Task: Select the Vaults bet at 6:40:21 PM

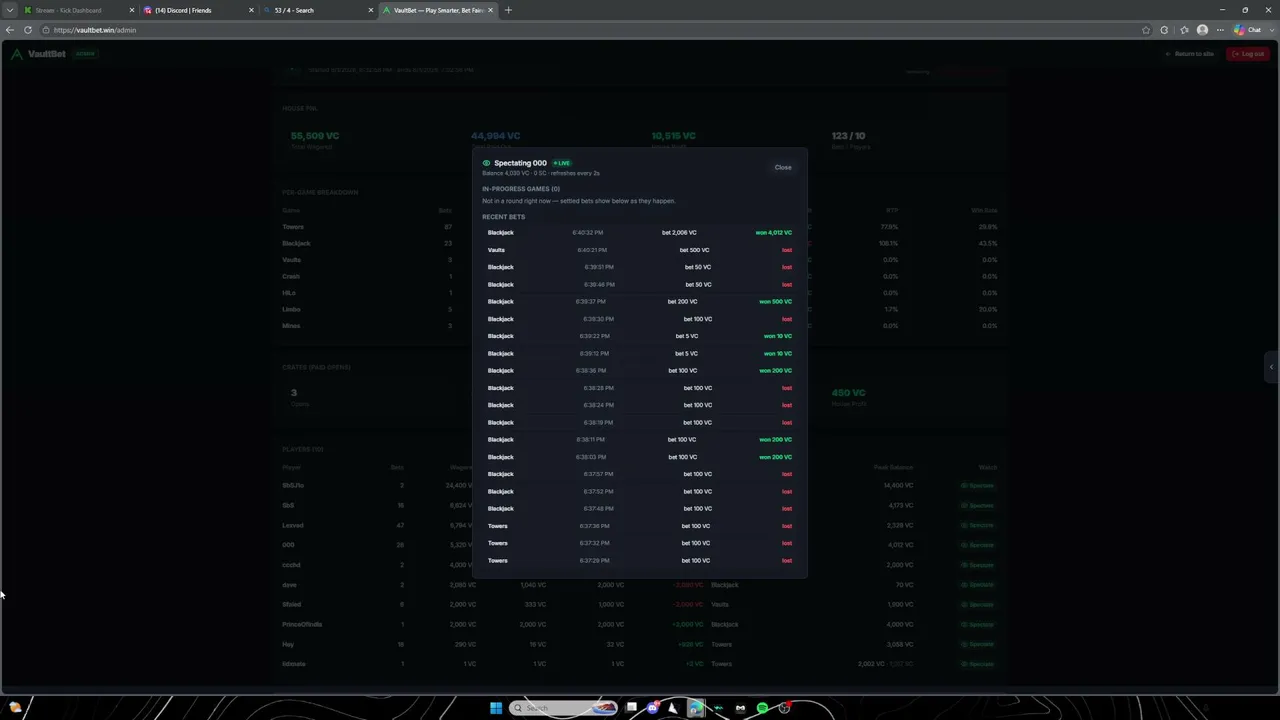Action: (x=640, y=250)
